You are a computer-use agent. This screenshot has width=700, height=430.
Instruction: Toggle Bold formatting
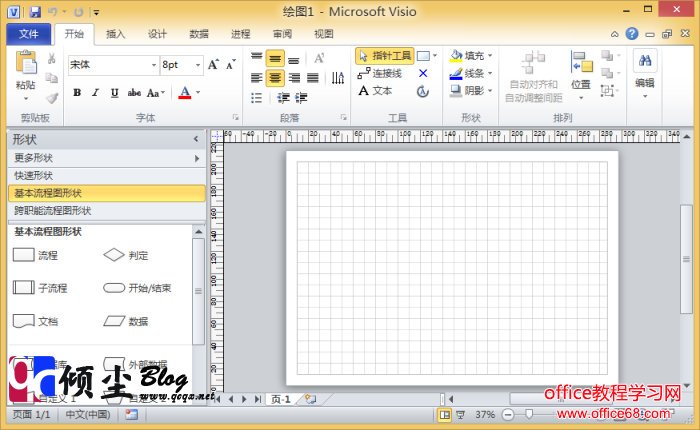click(x=77, y=92)
